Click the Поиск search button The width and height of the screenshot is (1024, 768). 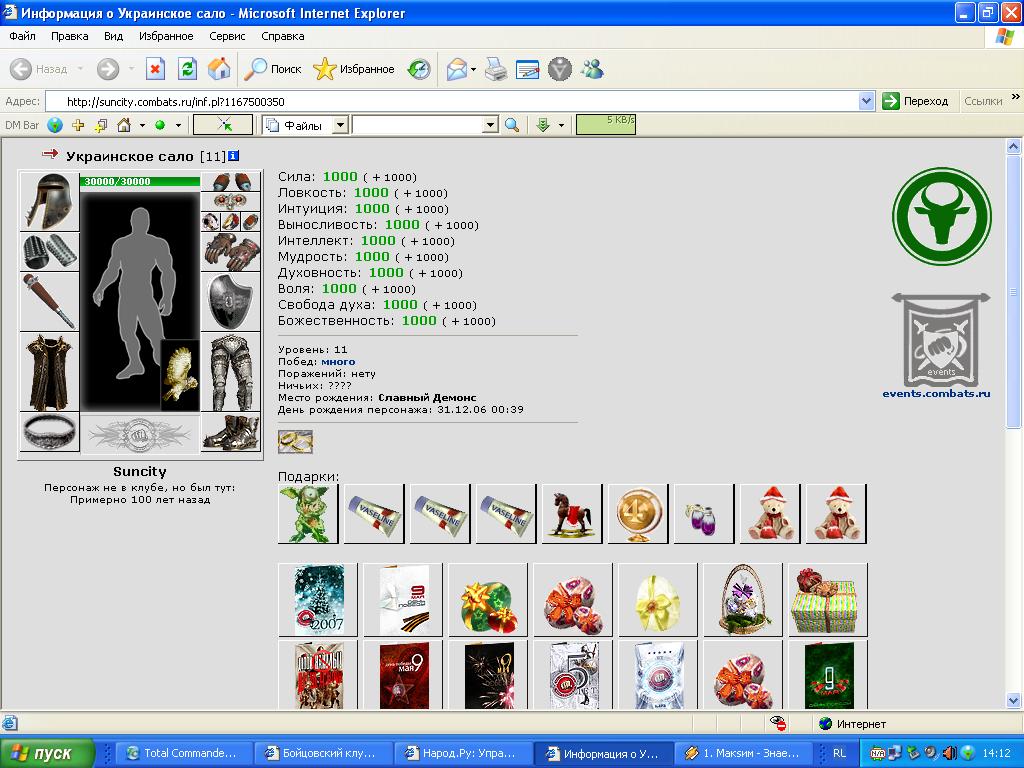point(273,69)
